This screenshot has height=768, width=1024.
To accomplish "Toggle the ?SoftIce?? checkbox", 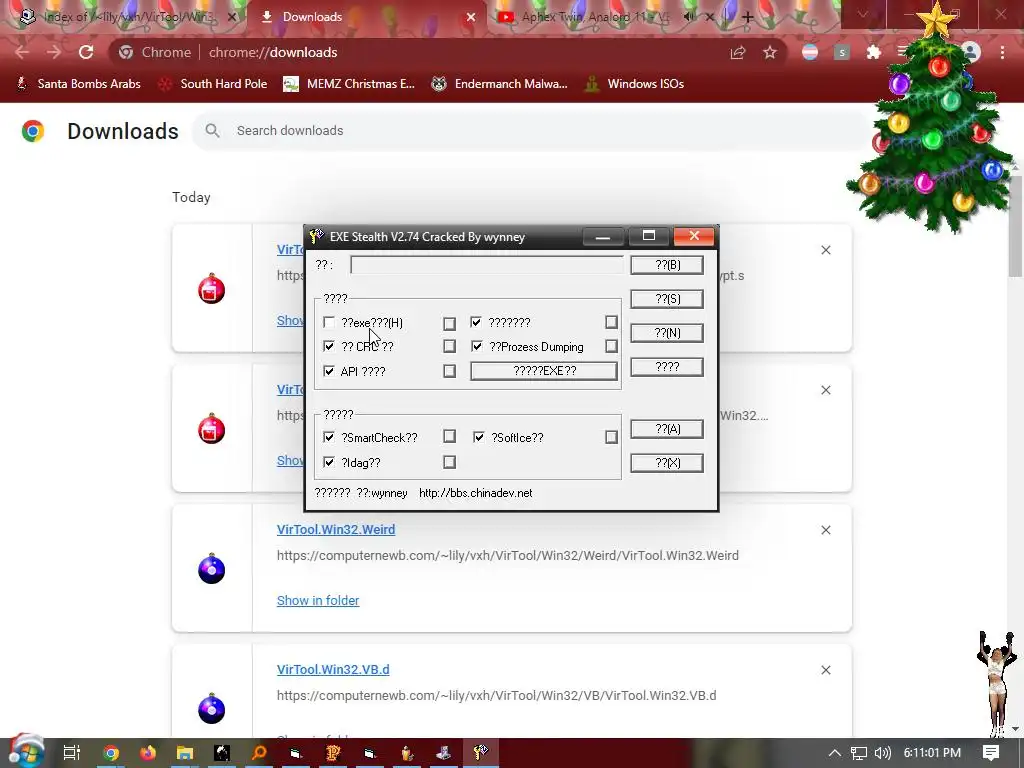I will (x=479, y=437).
